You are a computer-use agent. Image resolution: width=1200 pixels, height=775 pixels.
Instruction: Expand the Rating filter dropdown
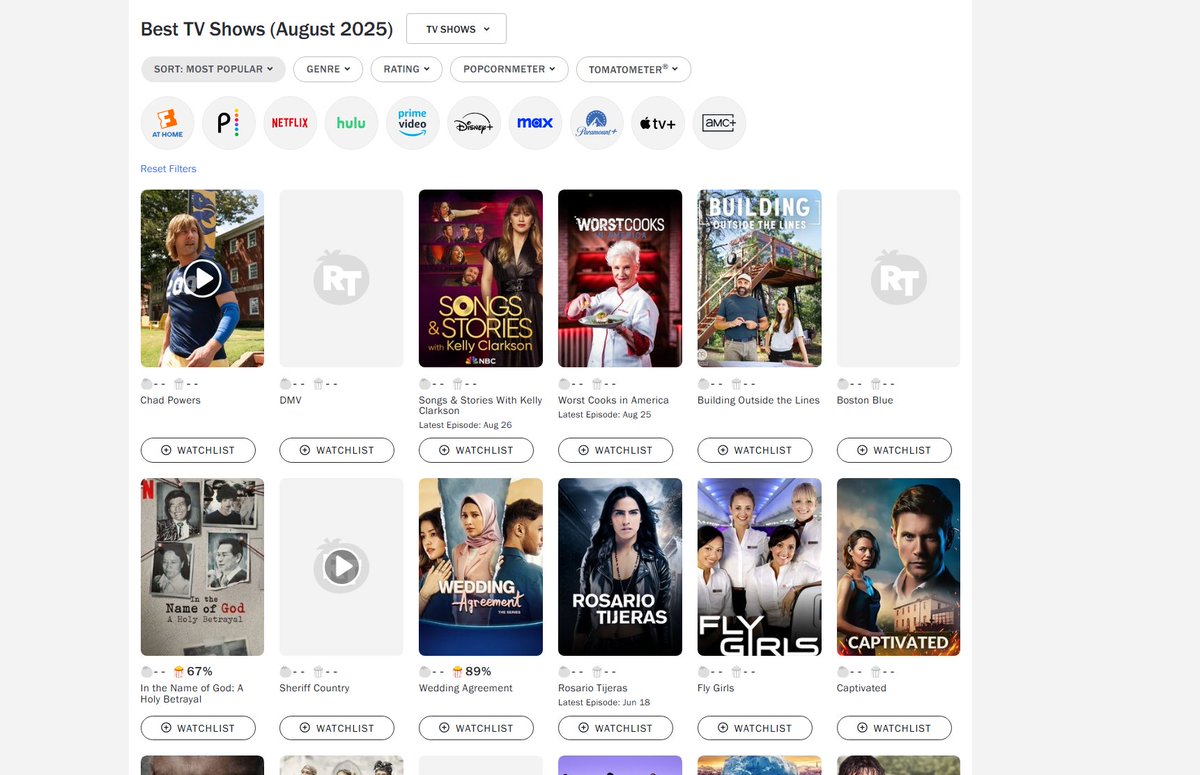[x=406, y=69]
